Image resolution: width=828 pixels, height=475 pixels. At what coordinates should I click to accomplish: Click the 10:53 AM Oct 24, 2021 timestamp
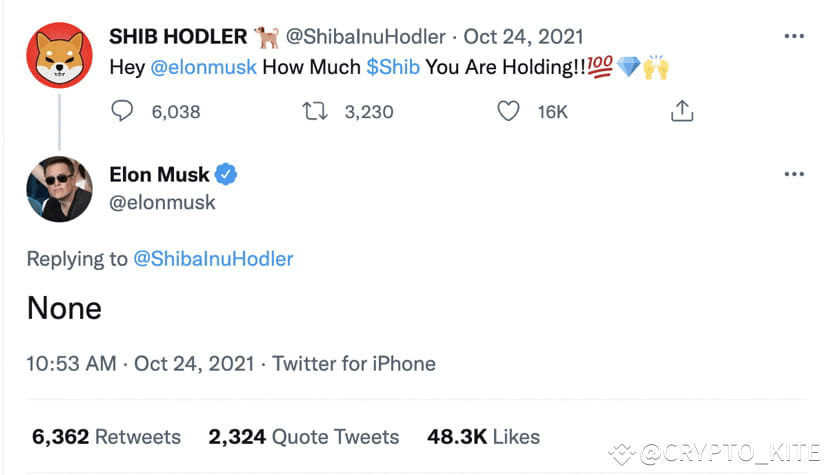coord(137,363)
